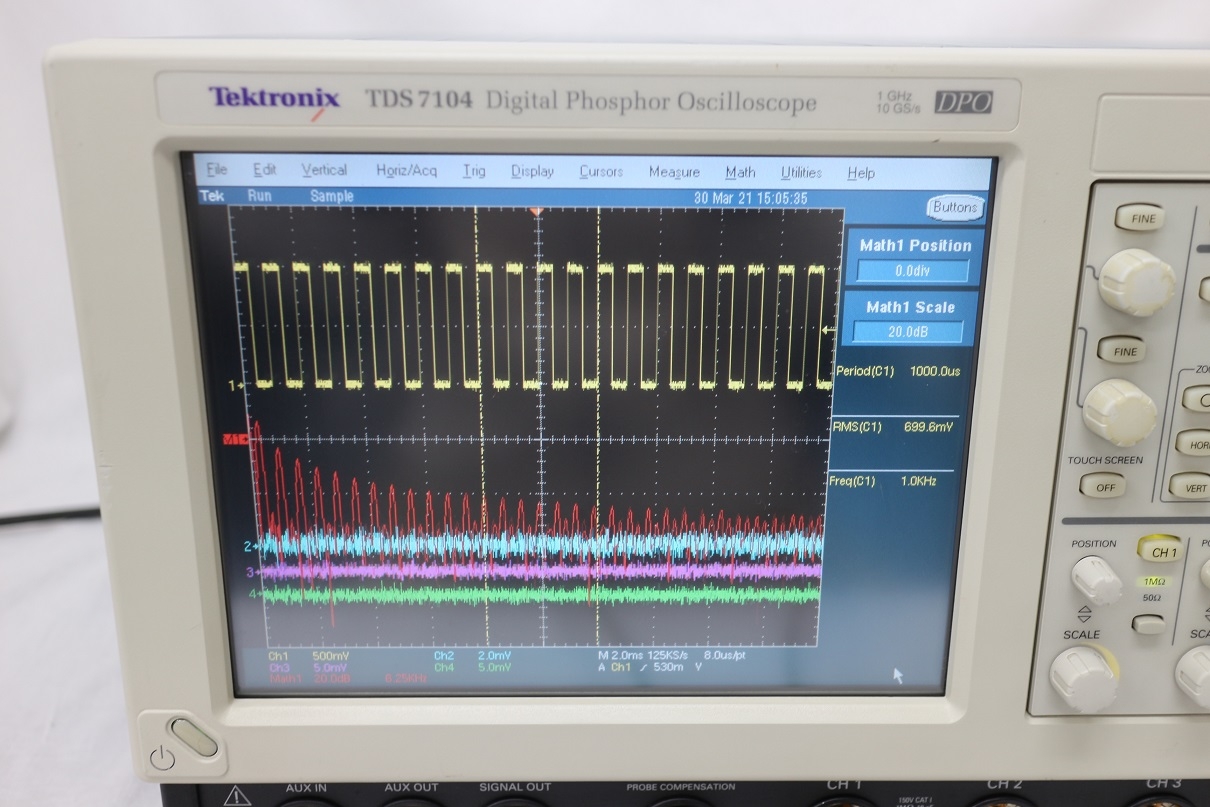Viewport: 1210px width, 807px height.
Task: Push the upper FINE button
Action: coord(1142,218)
